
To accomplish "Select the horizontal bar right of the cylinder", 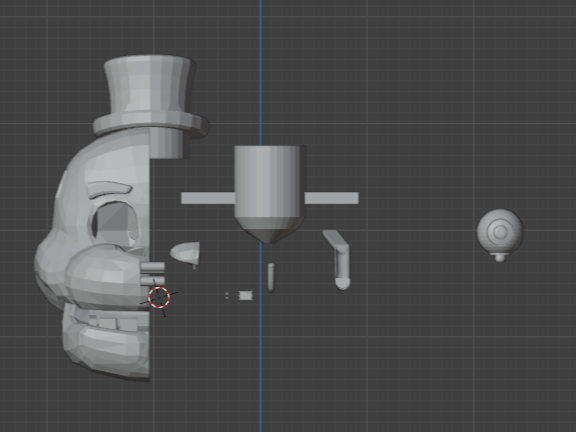I will click(x=331, y=198).
